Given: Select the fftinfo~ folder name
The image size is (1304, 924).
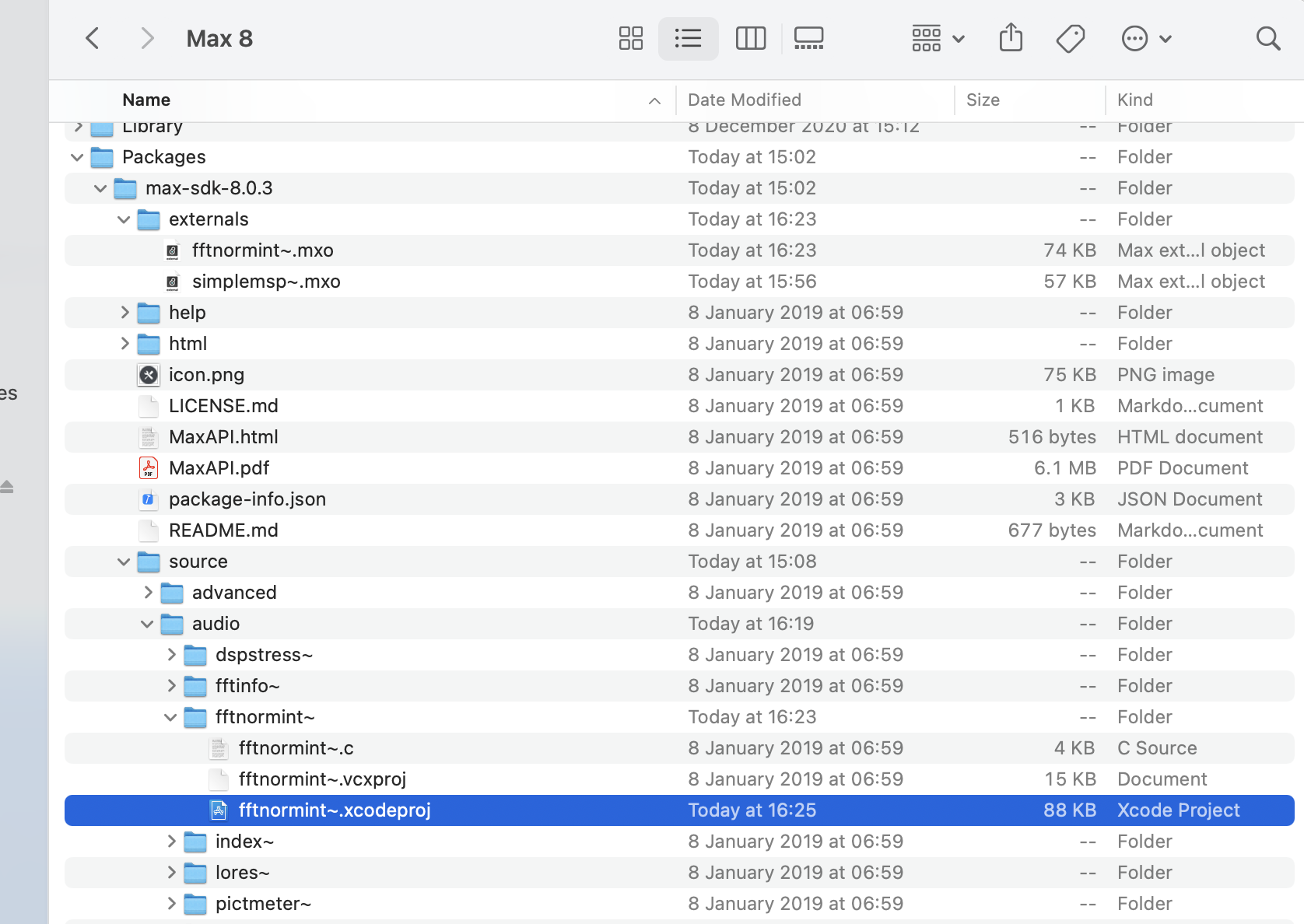Looking at the screenshot, I should pyautogui.click(x=247, y=686).
